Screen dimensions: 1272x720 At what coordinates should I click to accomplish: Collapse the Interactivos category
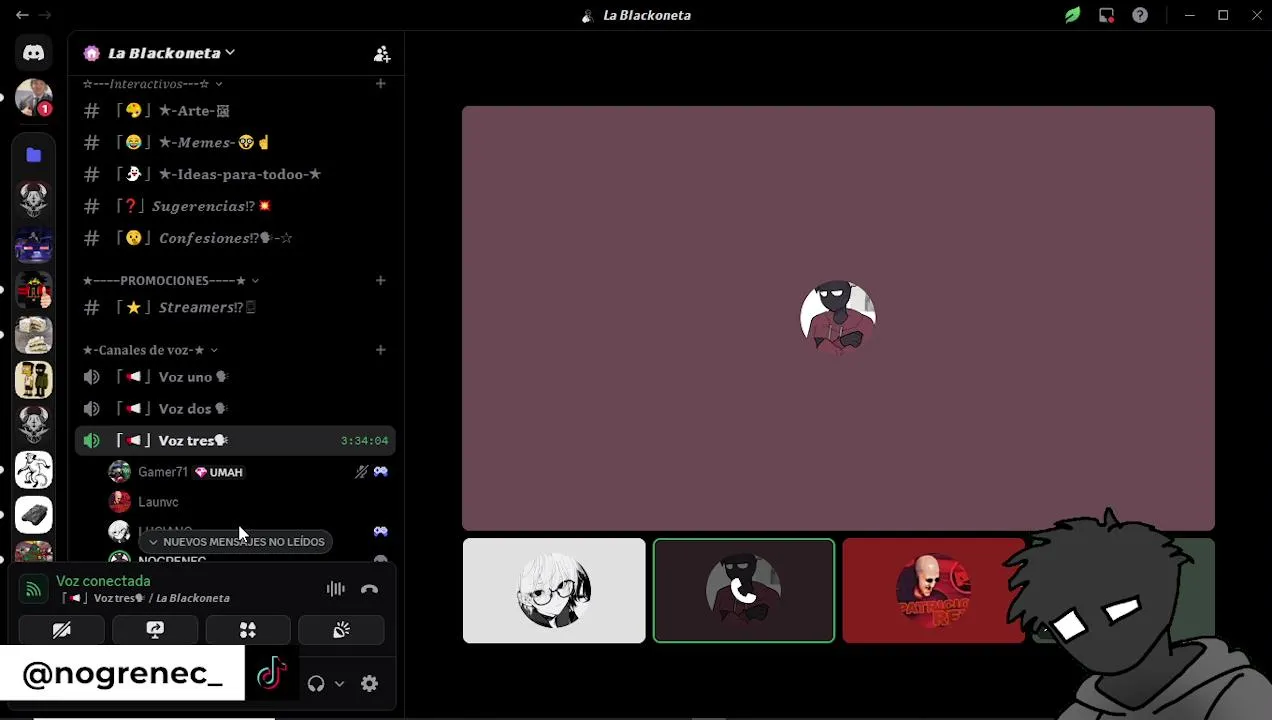click(x=153, y=84)
